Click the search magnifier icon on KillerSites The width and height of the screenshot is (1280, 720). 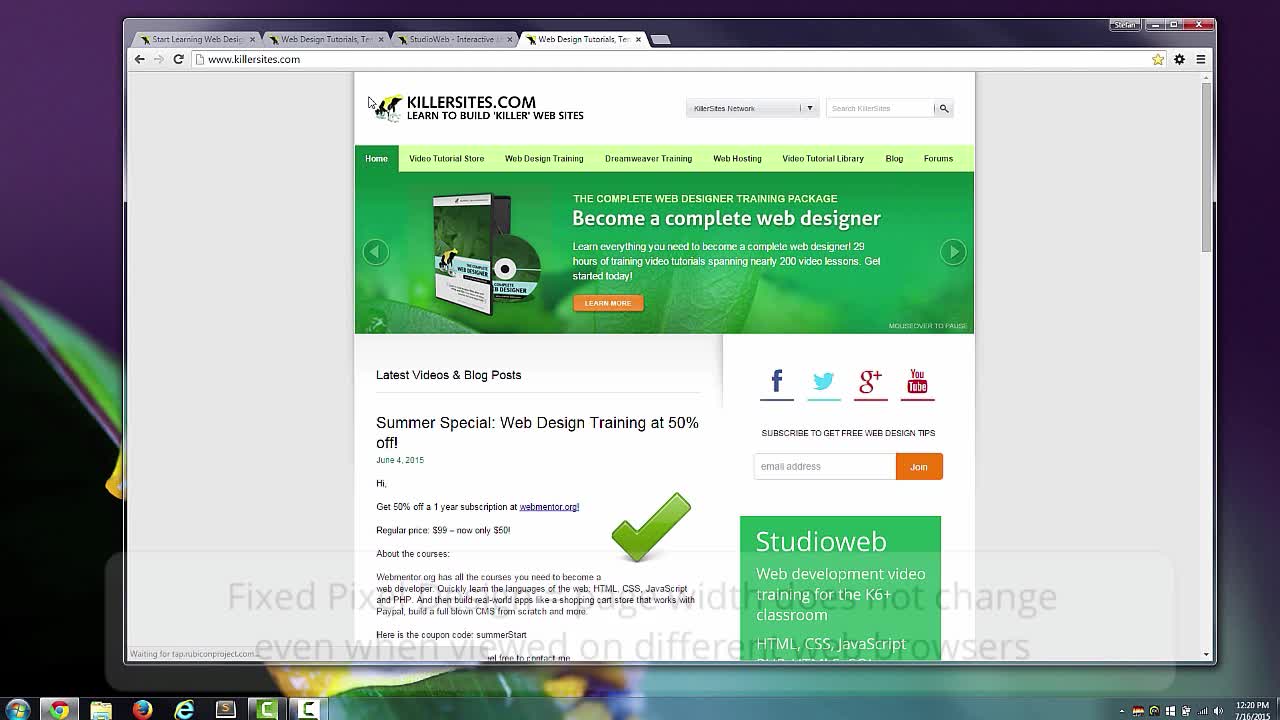(x=943, y=108)
